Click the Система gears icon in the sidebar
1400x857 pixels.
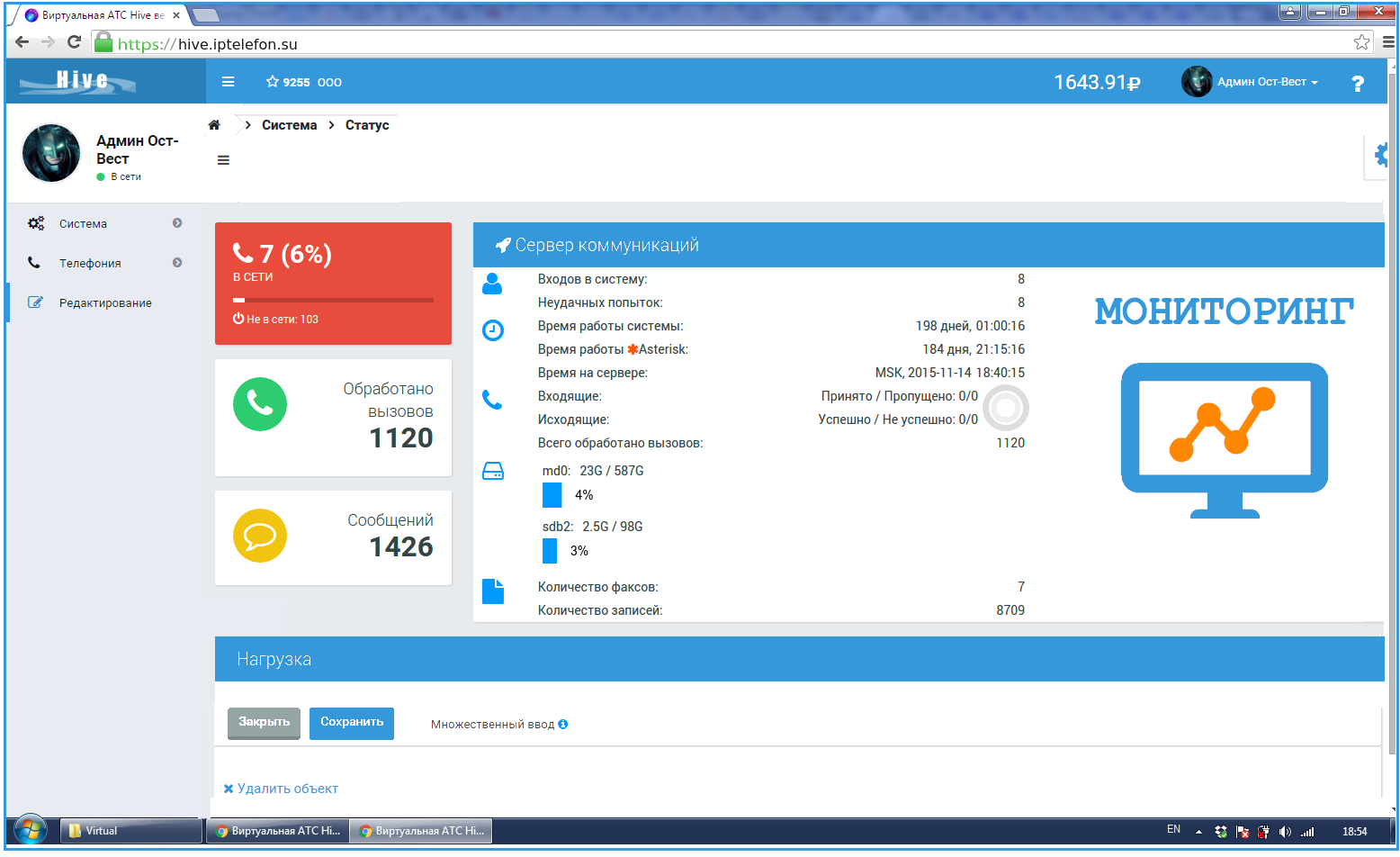coord(36,223)
